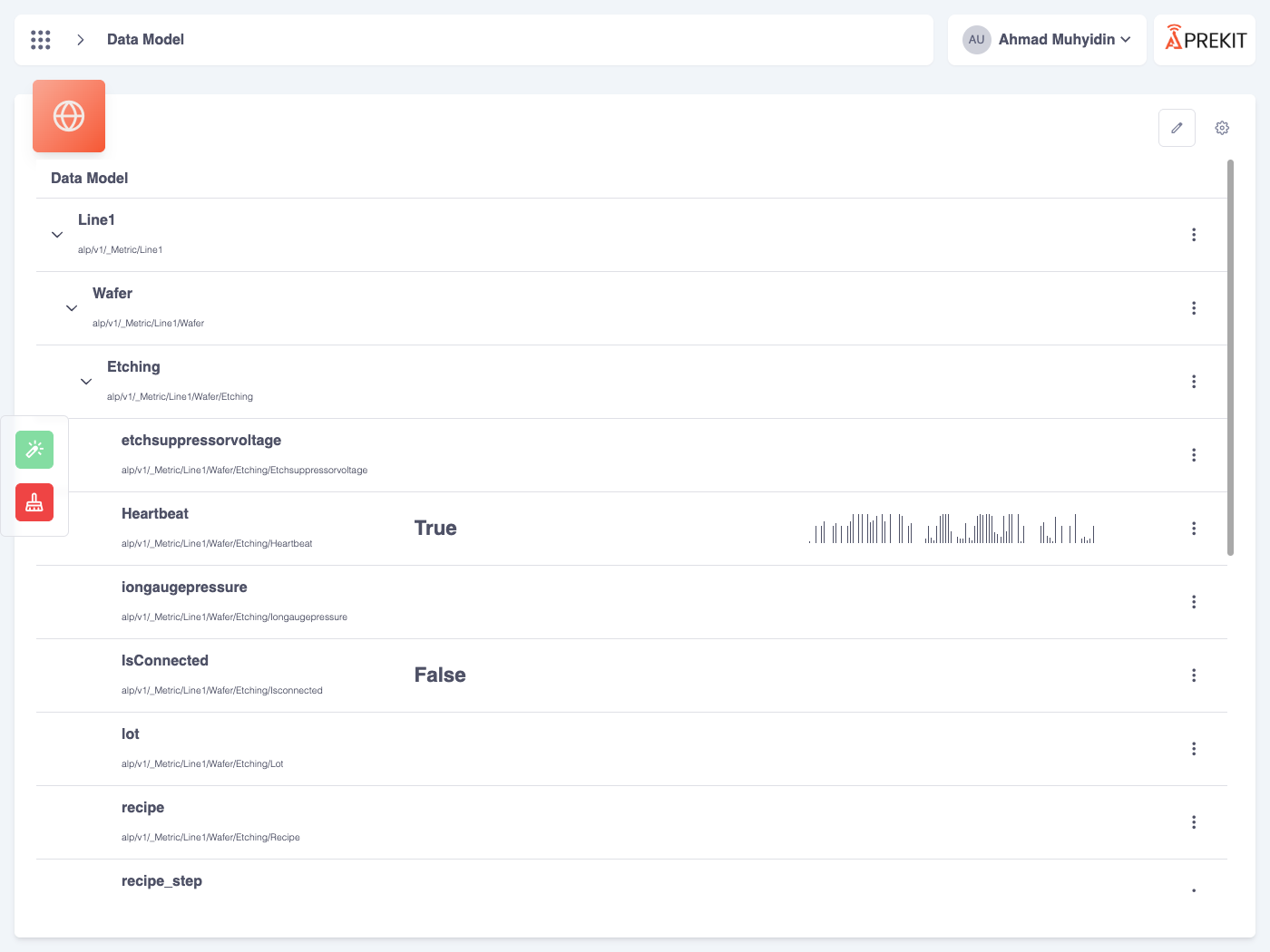
Task: Open more options for etchsuppressorvoltage row
Action: click(x=1194, y=455)
